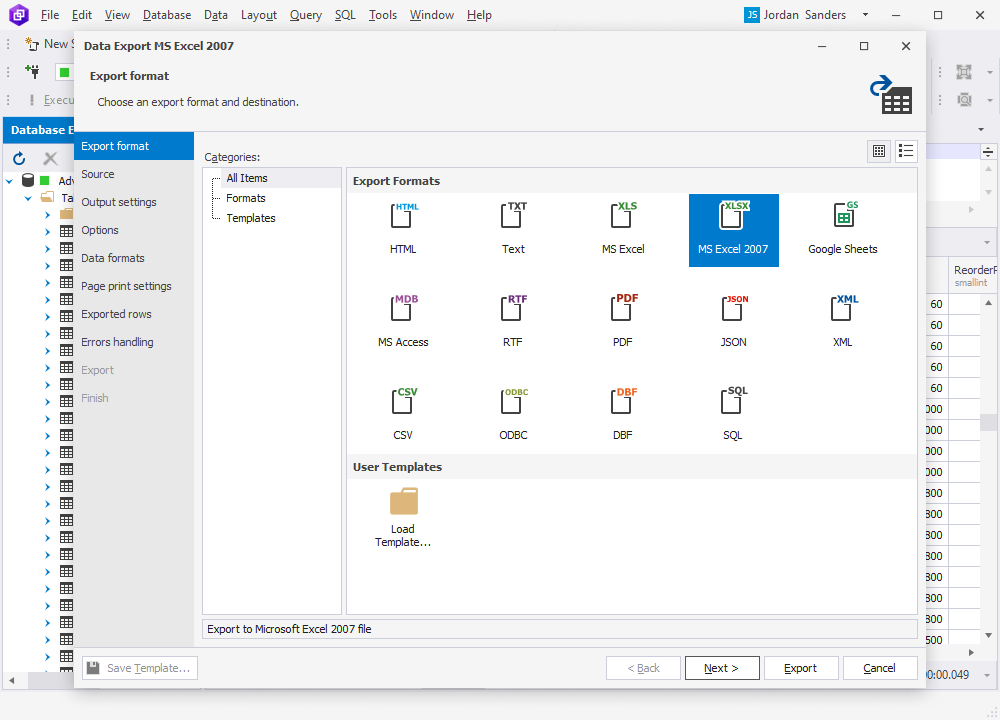The height and width of the screenshot is (720, 1000).
Task: Open the File menu
Action: 50,15
